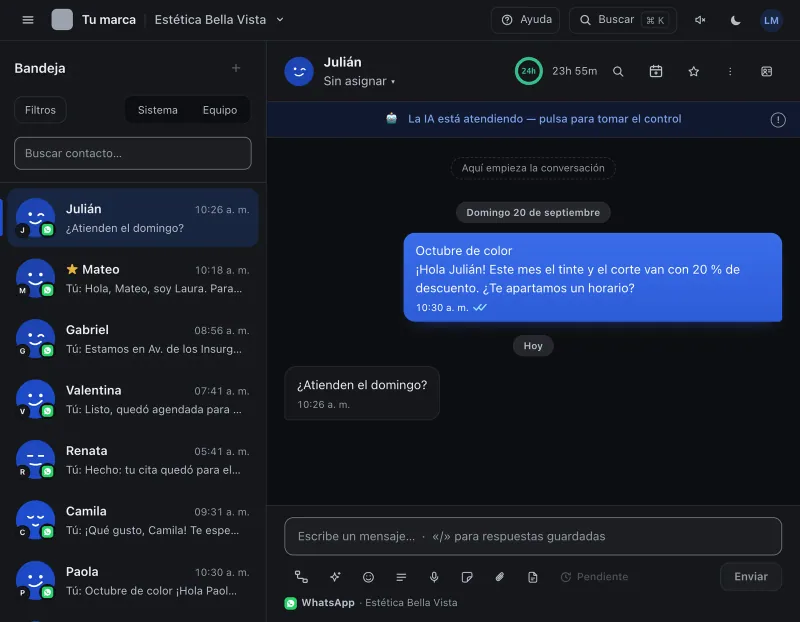
Task: Open the Sin asignar assignment dropdown
Action: 359,81
